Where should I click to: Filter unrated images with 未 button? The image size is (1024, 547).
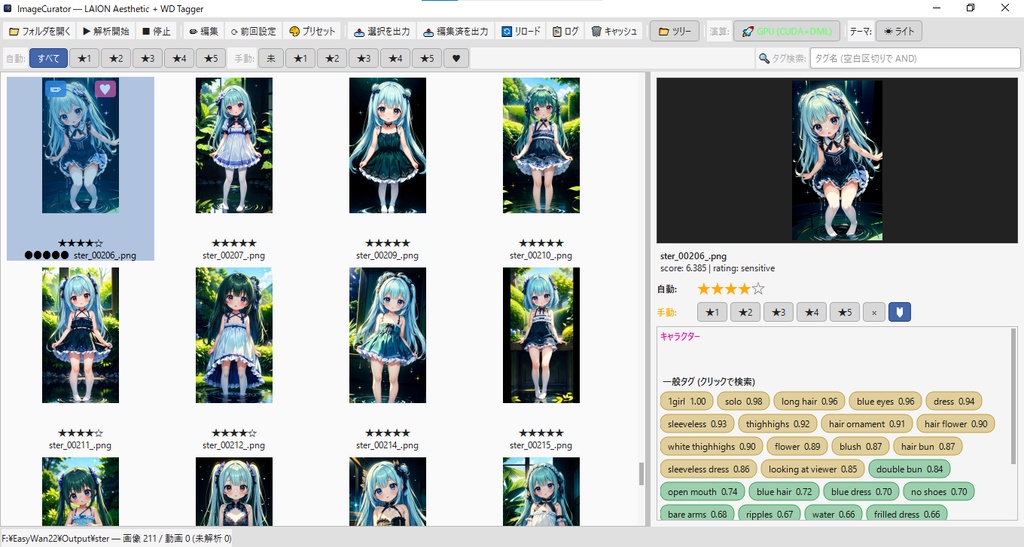click(271, 59)
